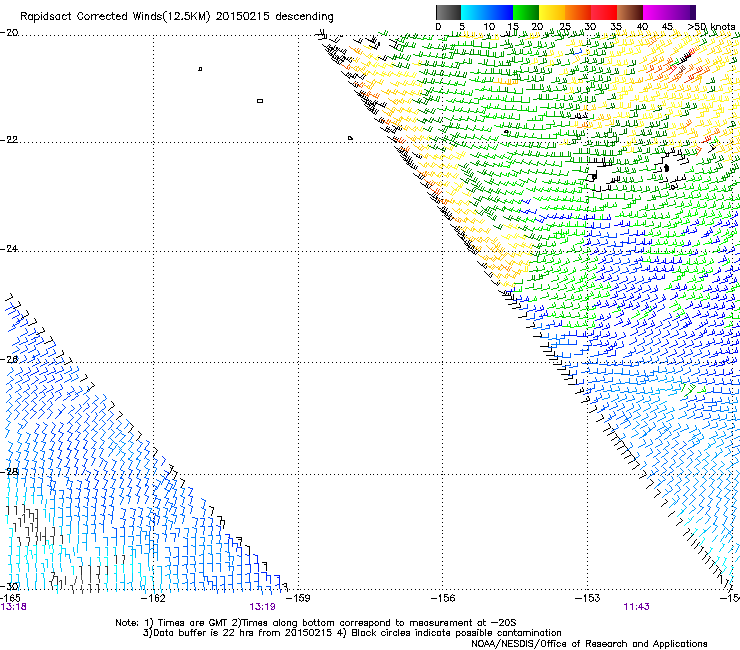740x650 pixels.
Task: Click the longitude label '-165'
Action: point(10,598)
